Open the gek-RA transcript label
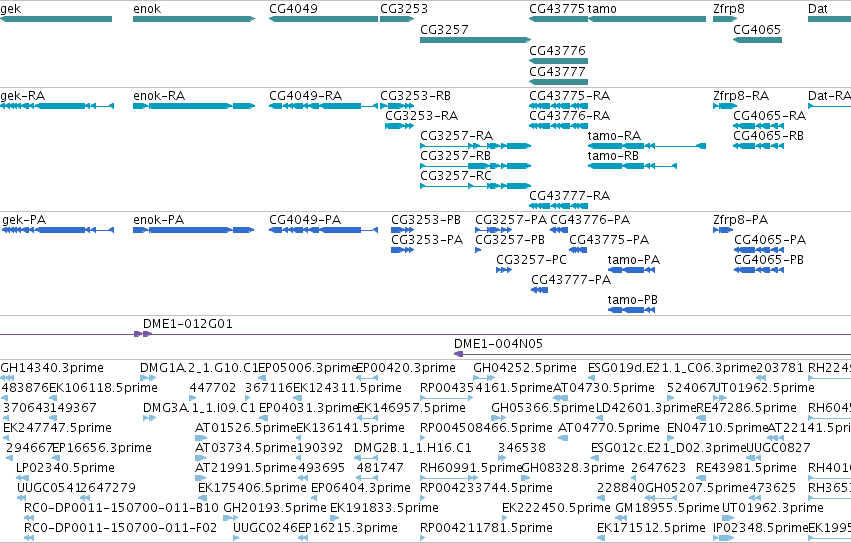851x543 pixels. point(23,96)
